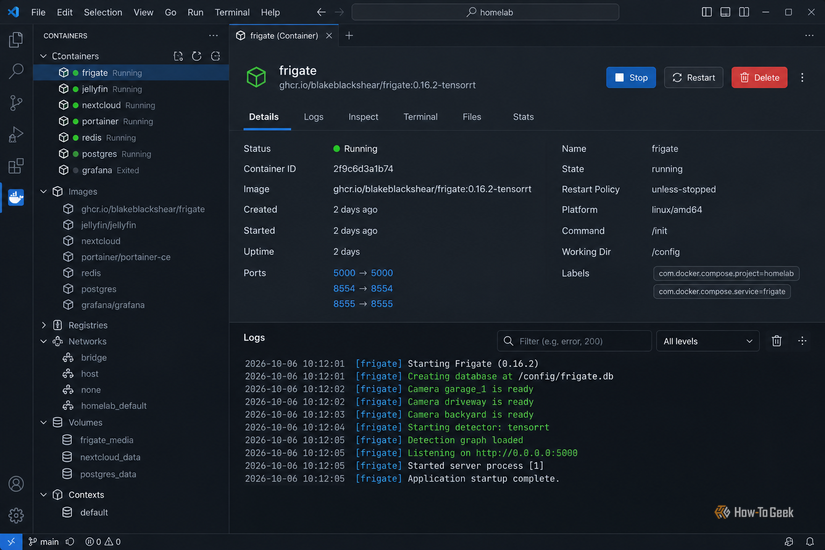Select the Docker containers view icon
Viewport: 825px width, 550px height.
[x=16, y=197]
